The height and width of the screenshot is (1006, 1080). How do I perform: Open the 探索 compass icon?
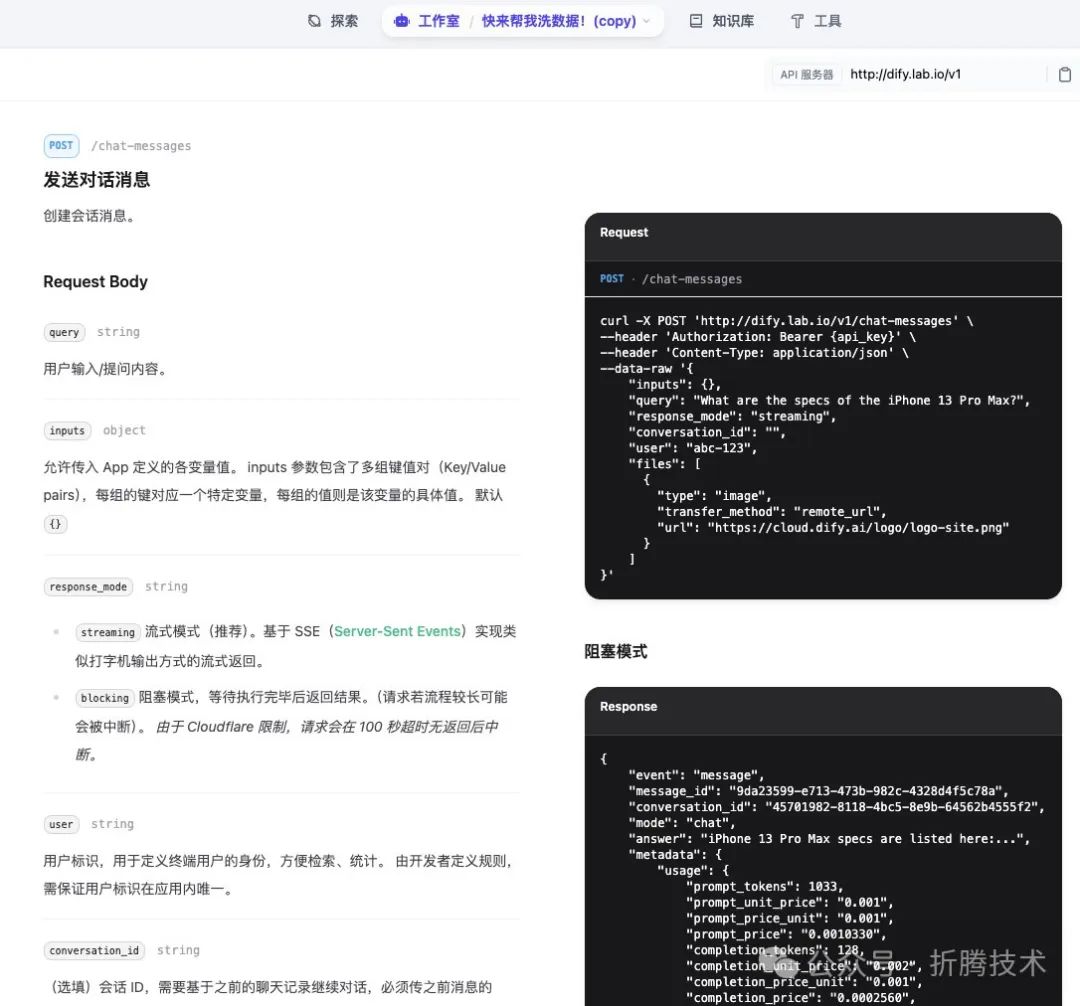point(314,21)
